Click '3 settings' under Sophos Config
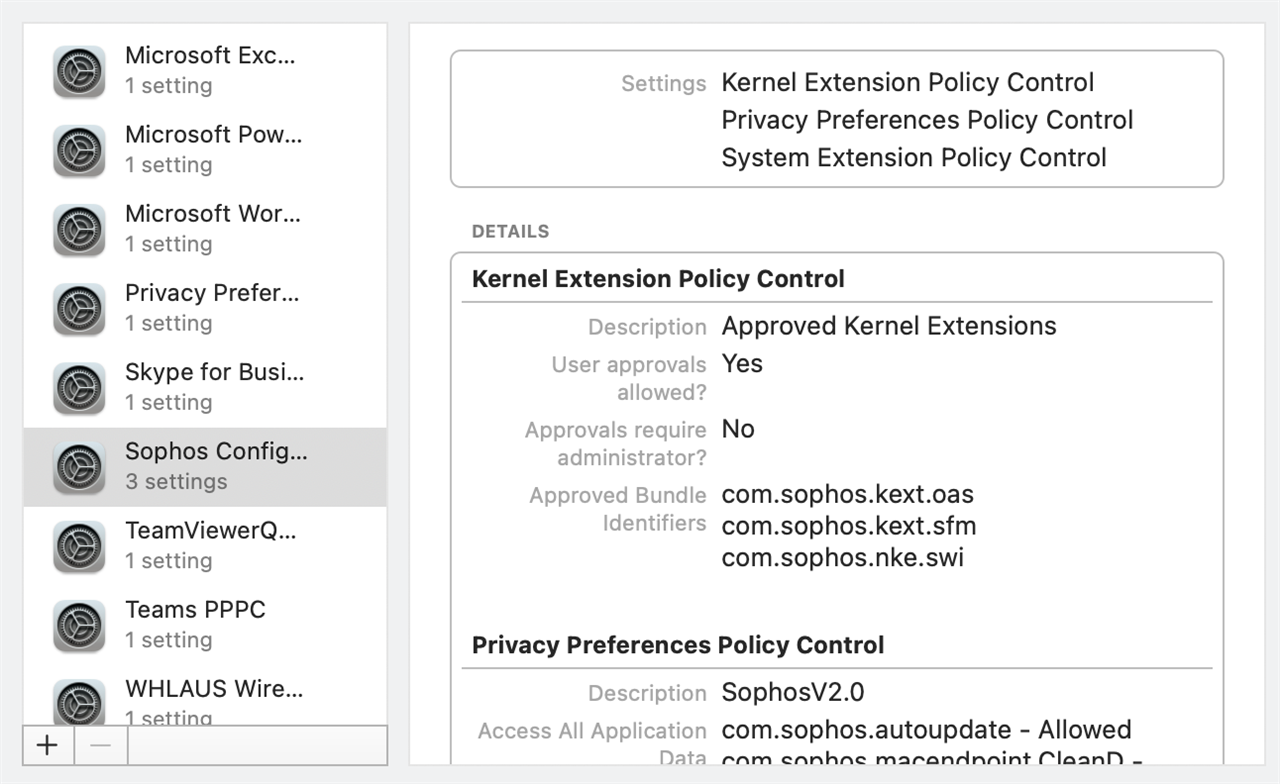The height and width of the screenshot is (784, 1280). [176, 481]
